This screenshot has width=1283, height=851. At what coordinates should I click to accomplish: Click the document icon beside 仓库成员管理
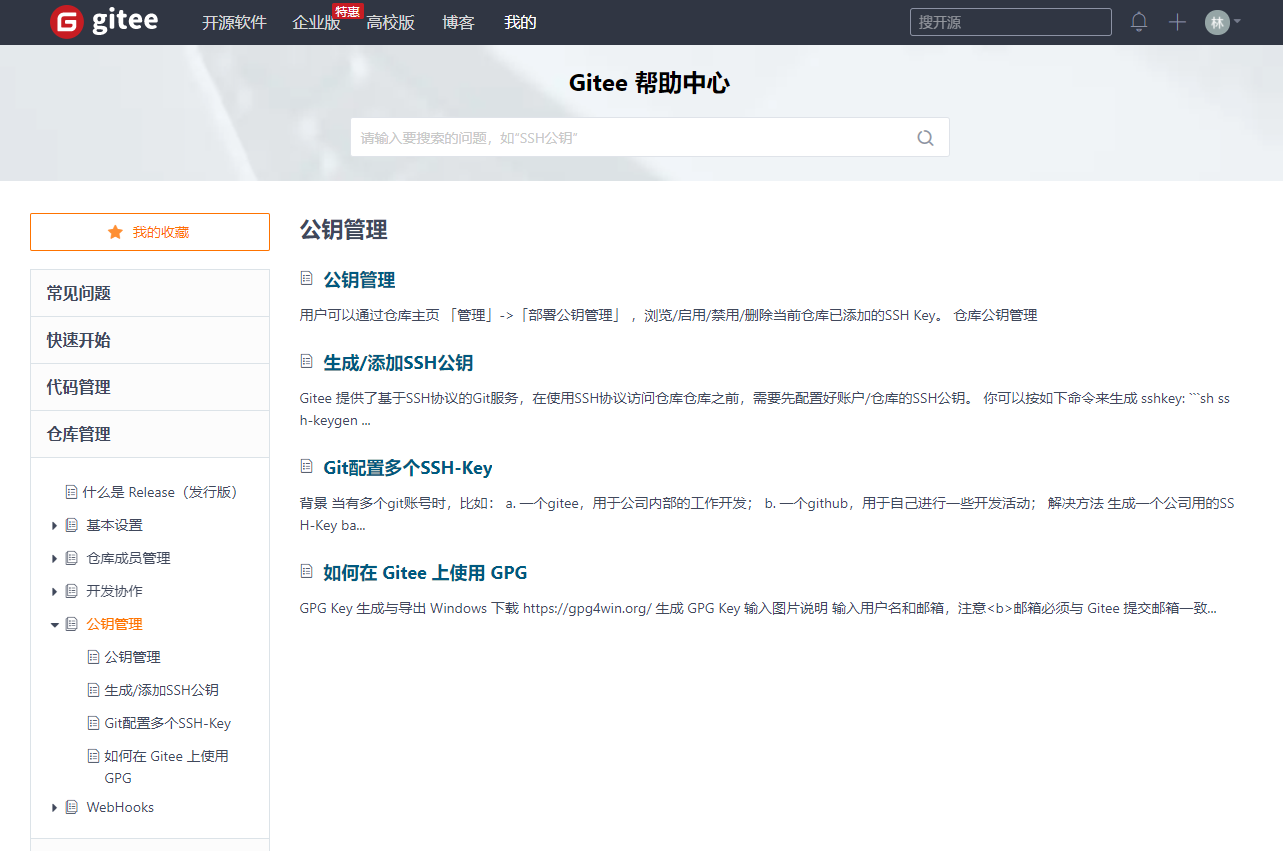pos(71,558)
